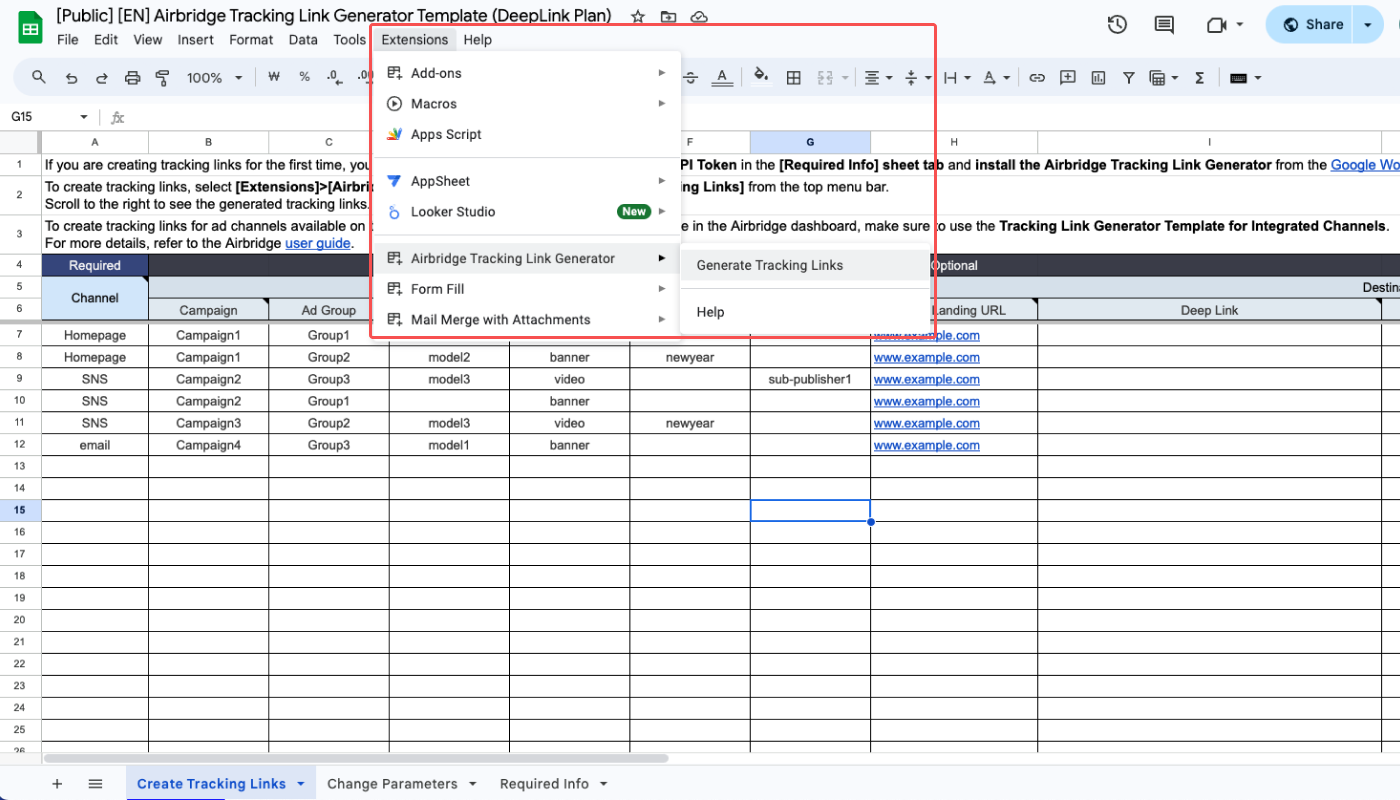This screenshot has width=1400, height=800.
Task: Decrease decimal places
Action: pyautogui.click(x=335, y=77)
